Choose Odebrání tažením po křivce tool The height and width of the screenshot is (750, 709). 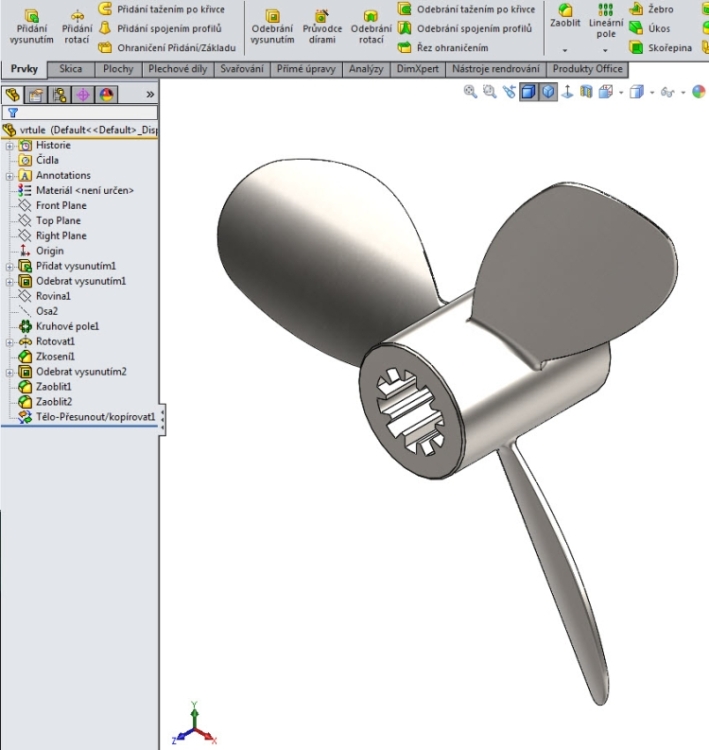pos(466,9)
